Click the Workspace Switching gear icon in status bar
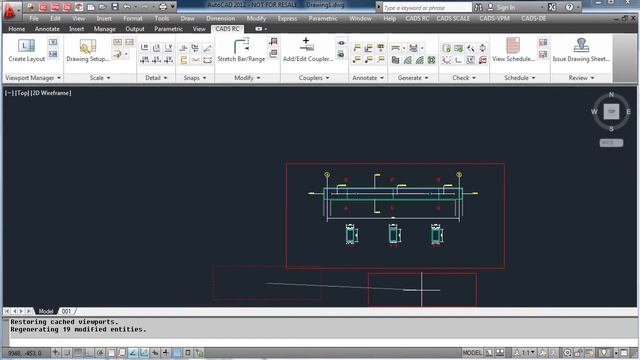This screenshot has height=360, width=640. click(567, 353)
